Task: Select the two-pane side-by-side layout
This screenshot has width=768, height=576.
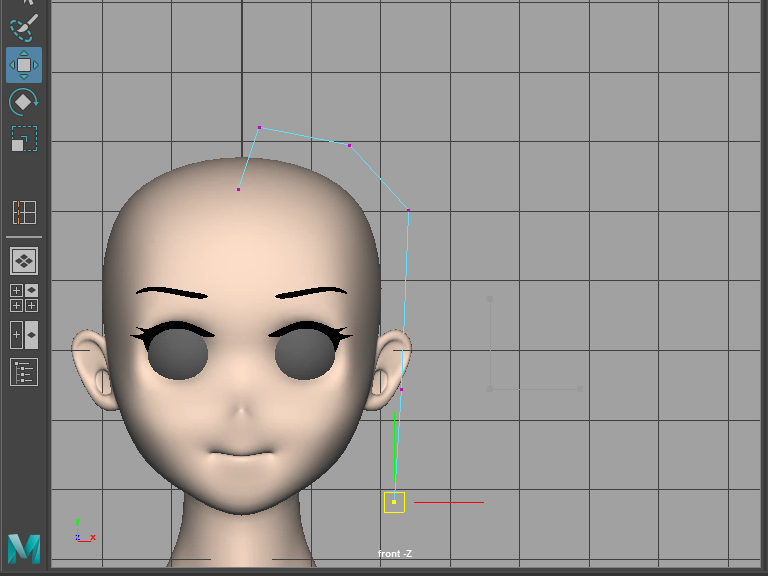Action: click(24, 335)
